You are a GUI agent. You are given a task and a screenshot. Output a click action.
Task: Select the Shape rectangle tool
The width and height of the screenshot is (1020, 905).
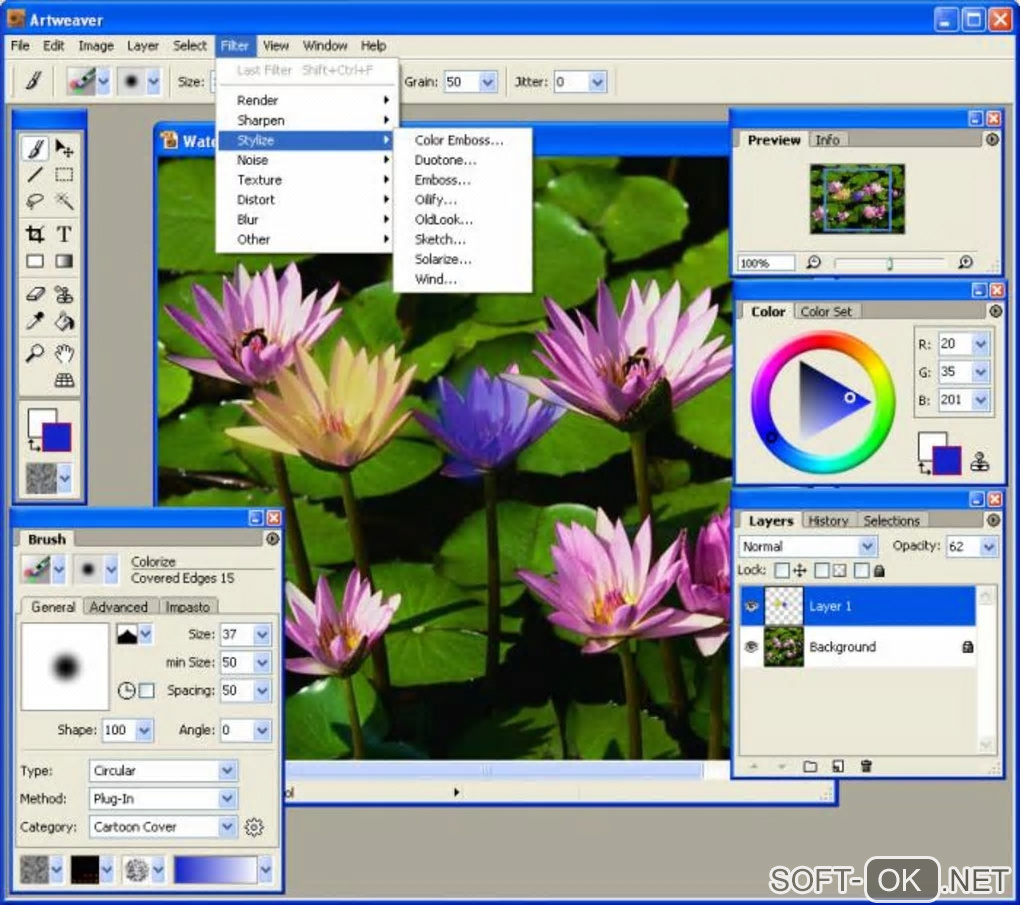tap(35, 261)
